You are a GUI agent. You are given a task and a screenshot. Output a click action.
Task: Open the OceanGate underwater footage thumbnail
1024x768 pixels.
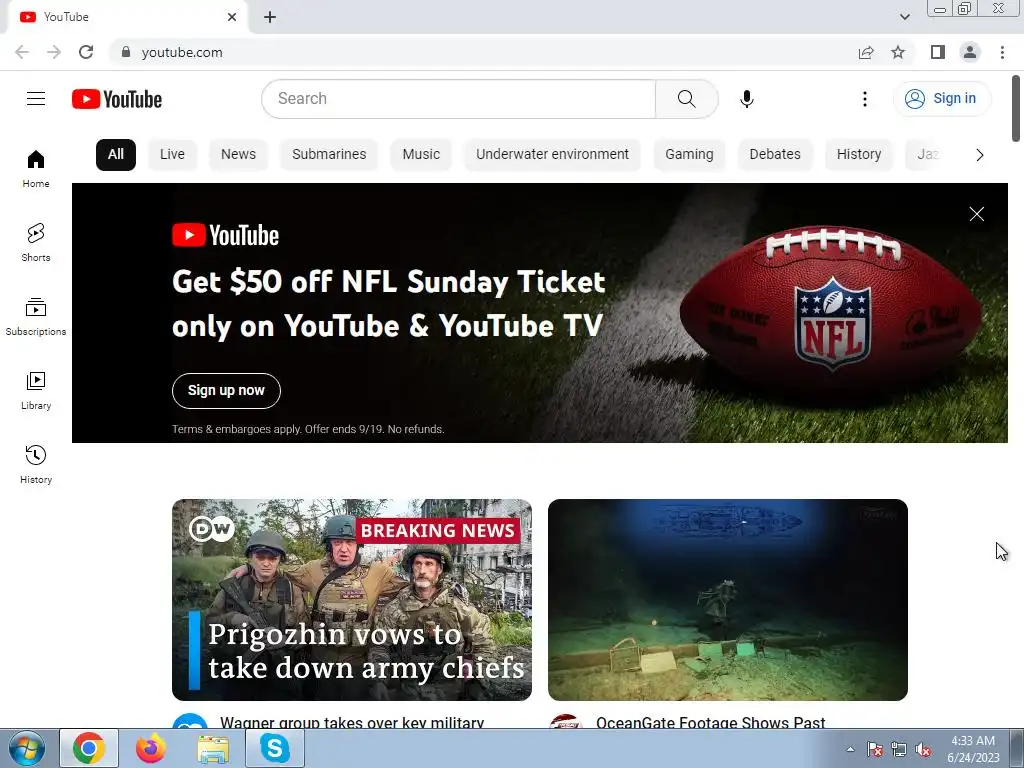[728, 600]
